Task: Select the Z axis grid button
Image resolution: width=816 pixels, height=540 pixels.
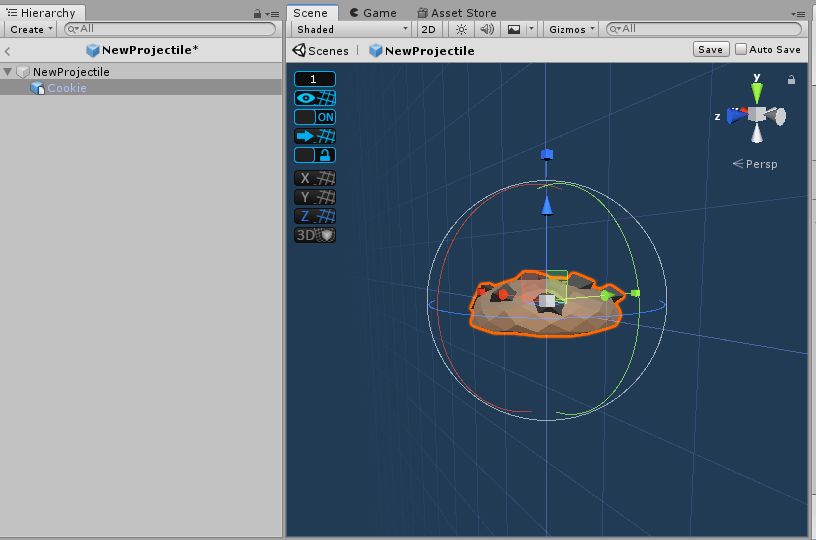Action: click(315, 216)
